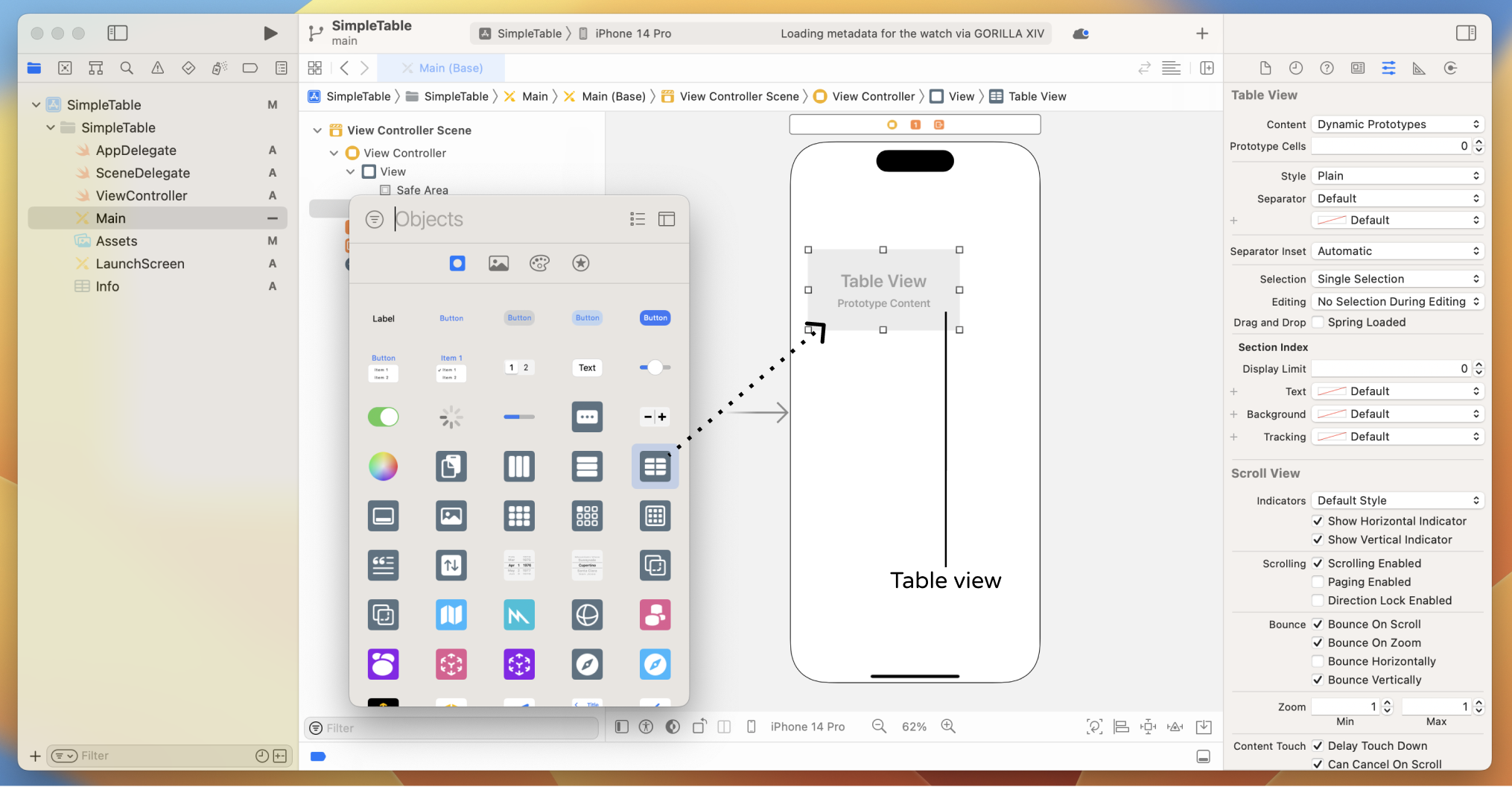Image resolution: width=1512 pixels, height=787 pixels.
Task: Switch to the Size inspector
Action: (1419, 68)
